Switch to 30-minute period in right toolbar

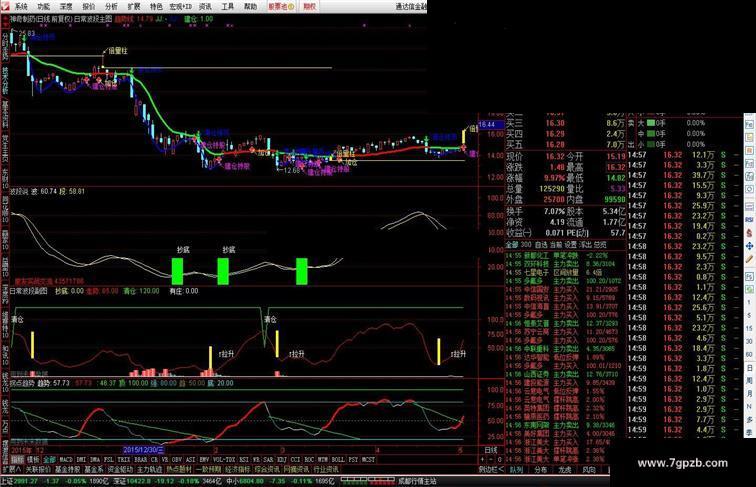750,341
